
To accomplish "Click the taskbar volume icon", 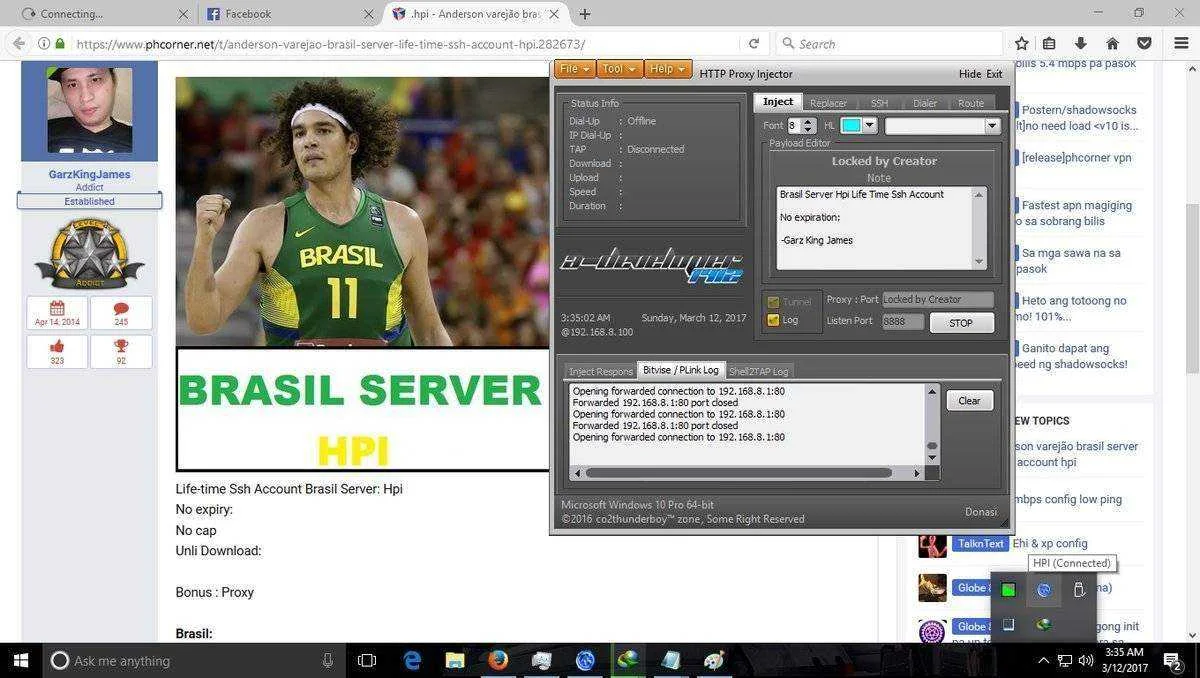I will [1086, 660].
